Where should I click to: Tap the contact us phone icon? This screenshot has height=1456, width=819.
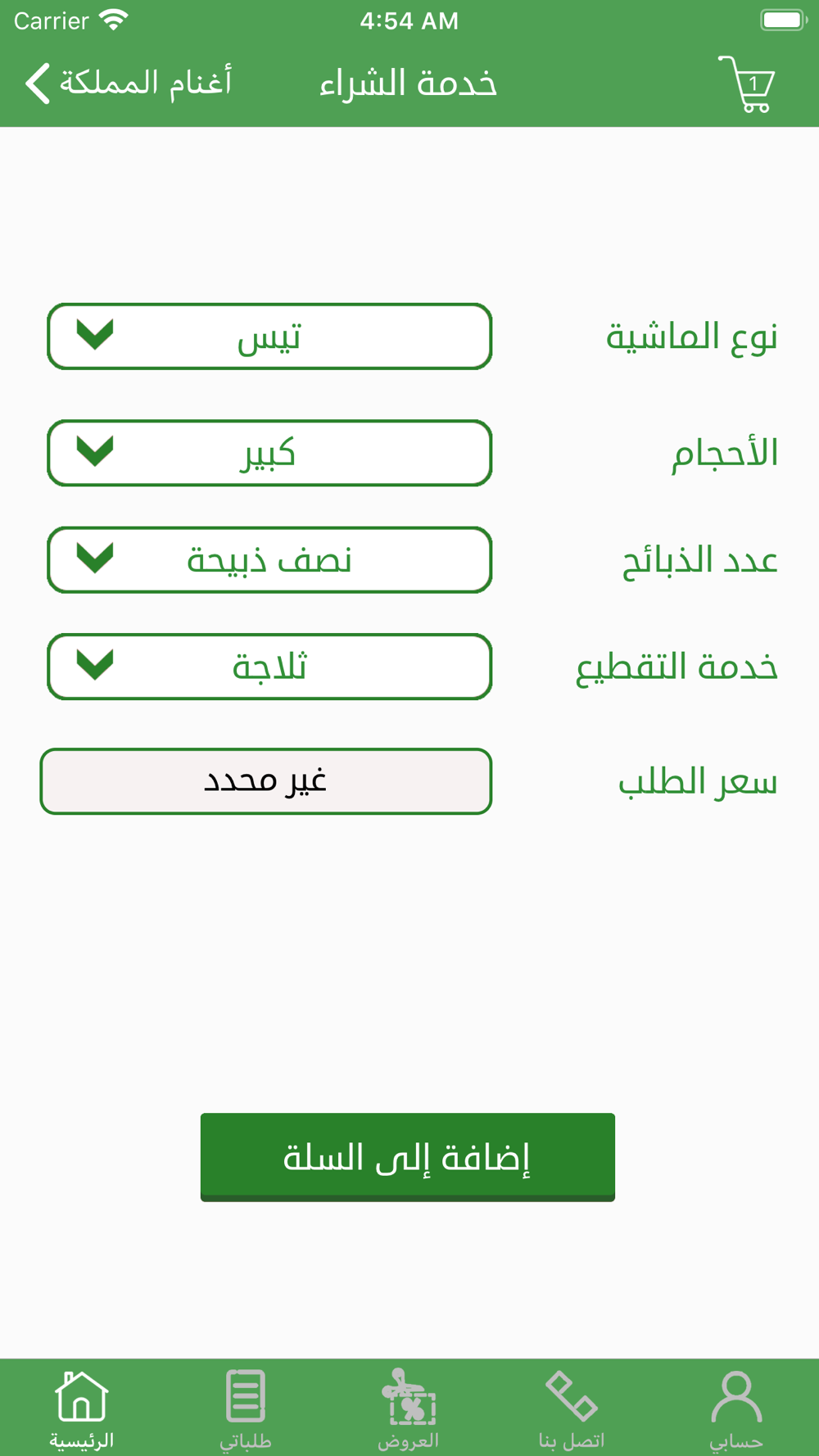coord(572,1396)
